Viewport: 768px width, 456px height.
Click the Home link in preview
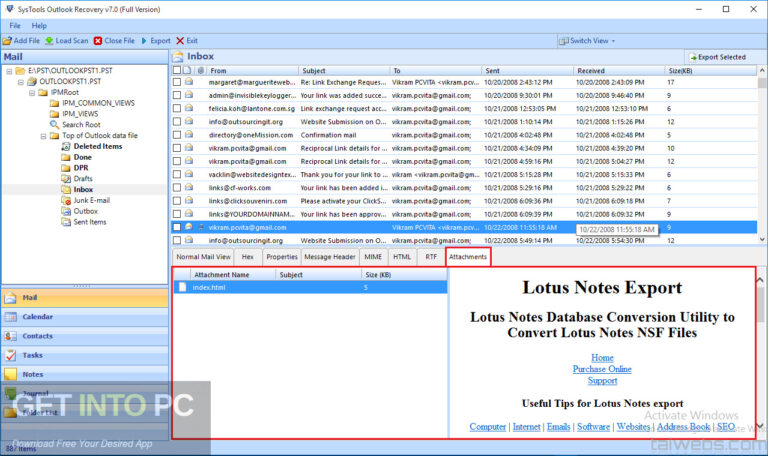pos(602,358)
